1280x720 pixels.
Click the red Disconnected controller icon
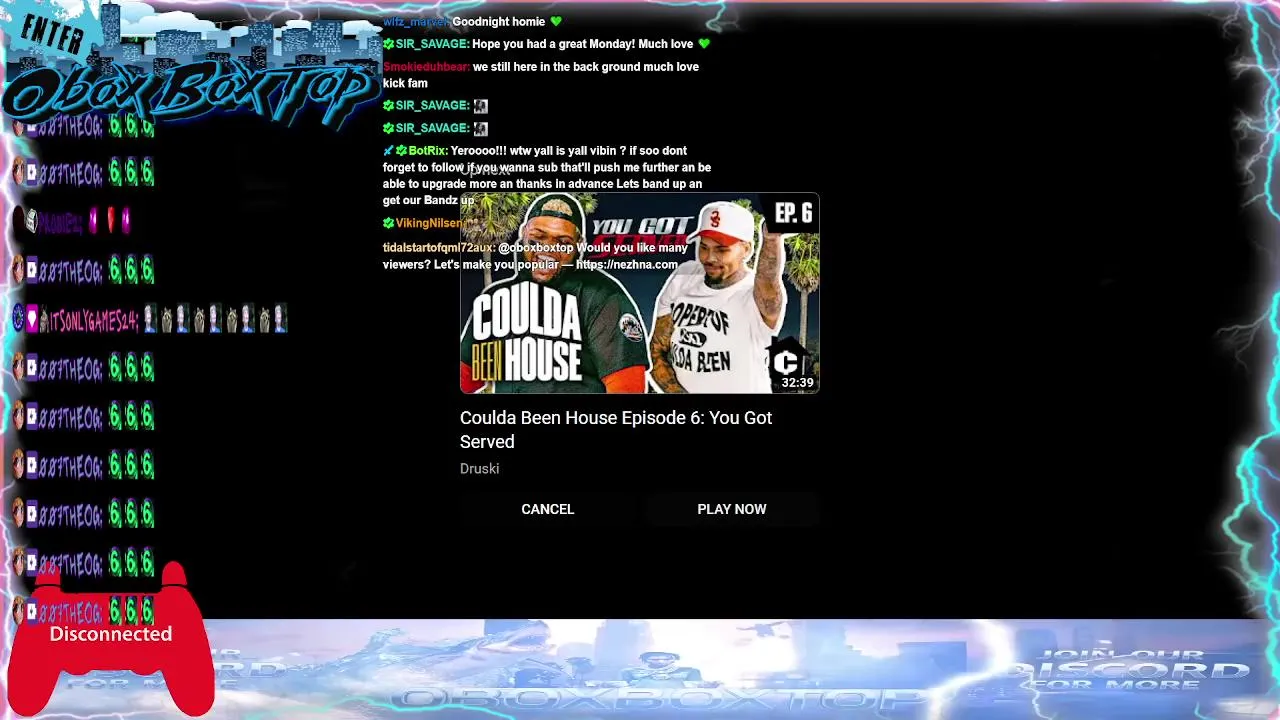110,640
